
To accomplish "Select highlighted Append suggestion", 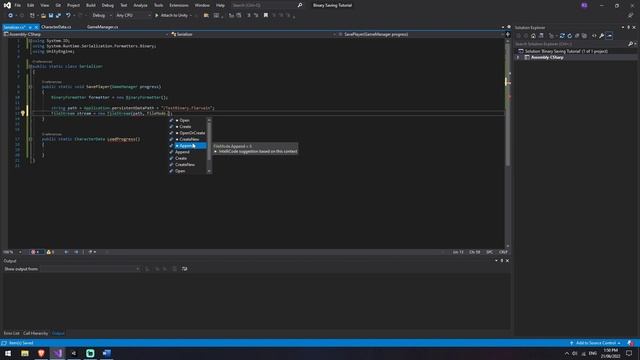I will click(188, 146).
